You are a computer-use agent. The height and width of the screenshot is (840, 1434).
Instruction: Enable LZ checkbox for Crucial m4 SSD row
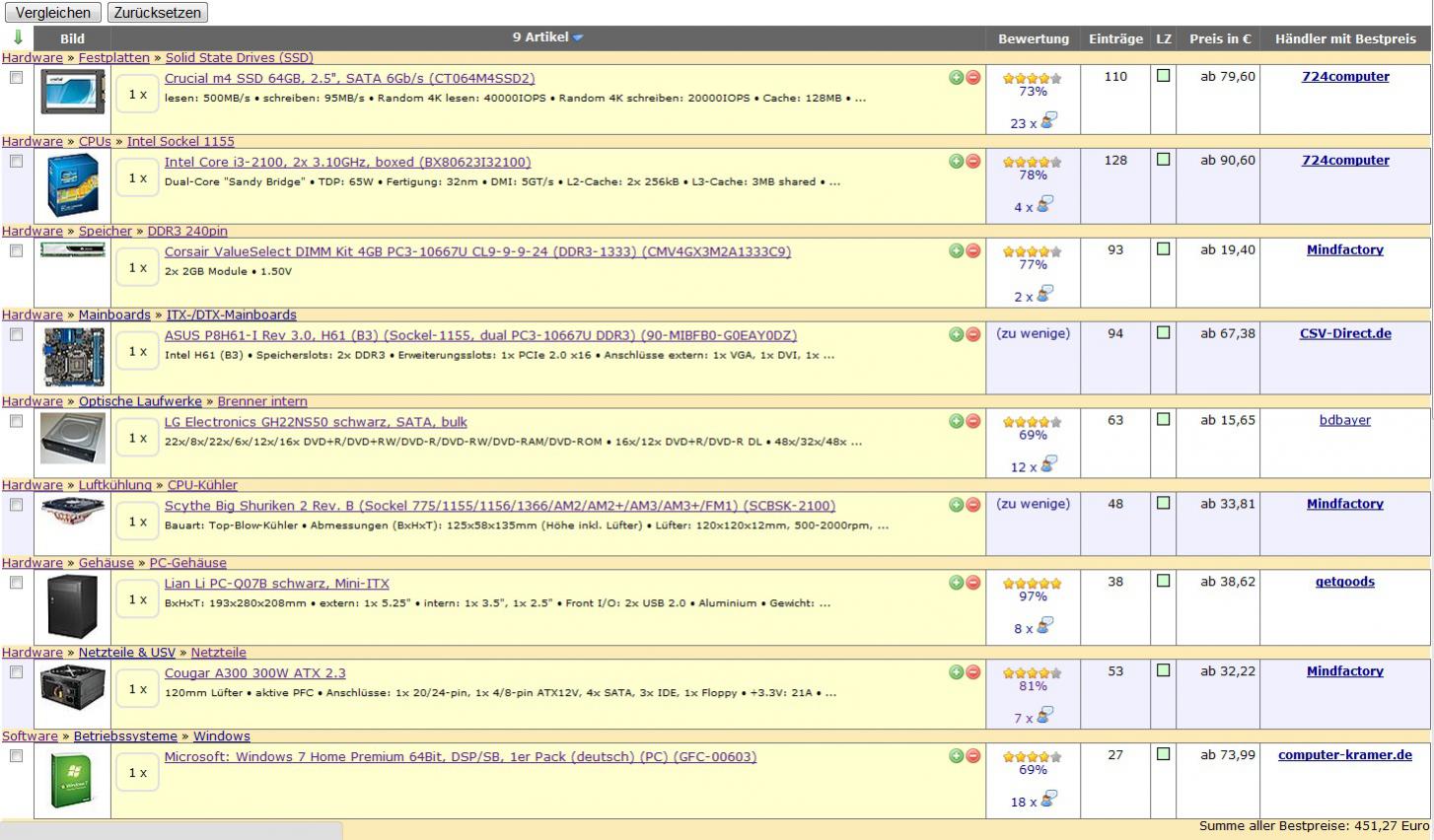click(1164, 75)
